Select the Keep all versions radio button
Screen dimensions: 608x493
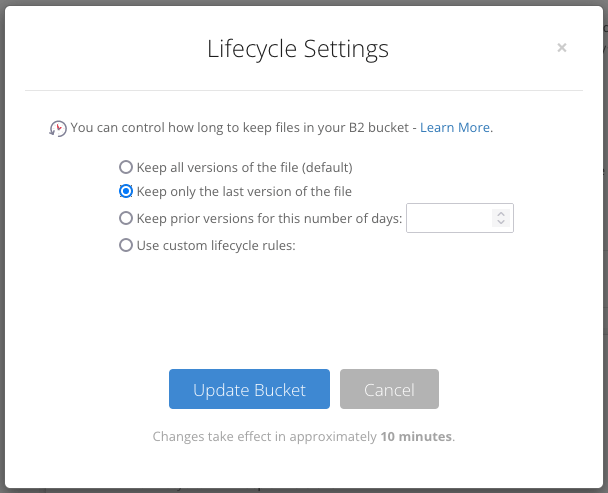tap(126, 167)
